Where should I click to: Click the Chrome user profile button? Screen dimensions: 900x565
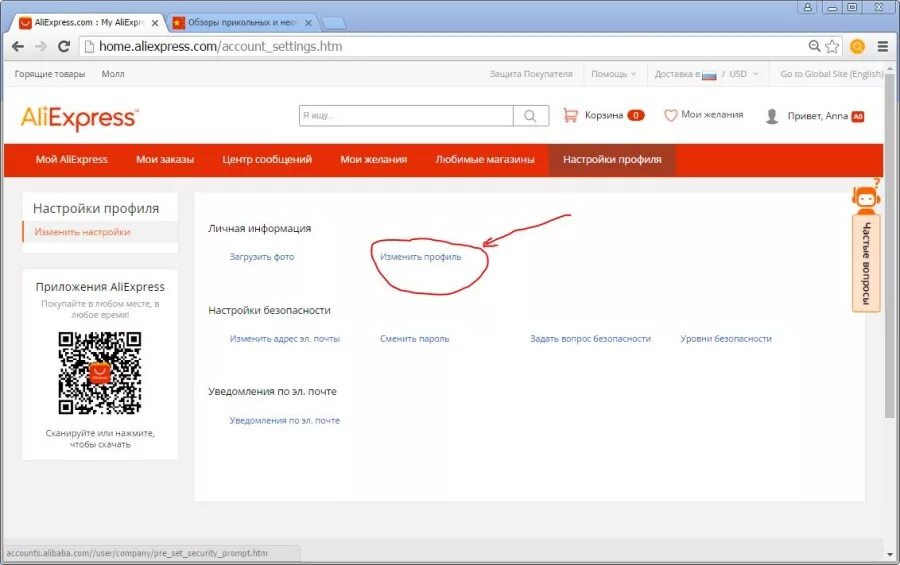tap(807, 7)
